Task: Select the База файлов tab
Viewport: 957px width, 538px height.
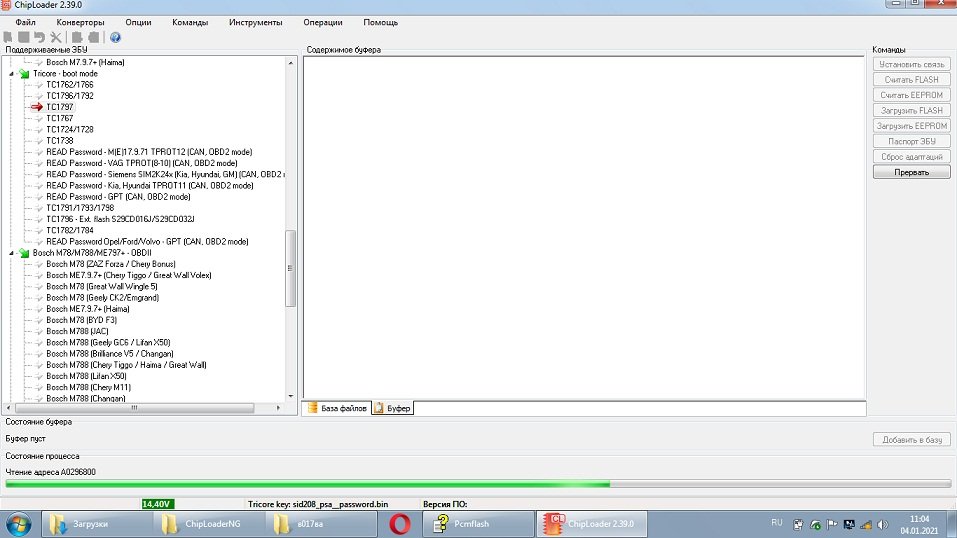Action: pos(336,408)
